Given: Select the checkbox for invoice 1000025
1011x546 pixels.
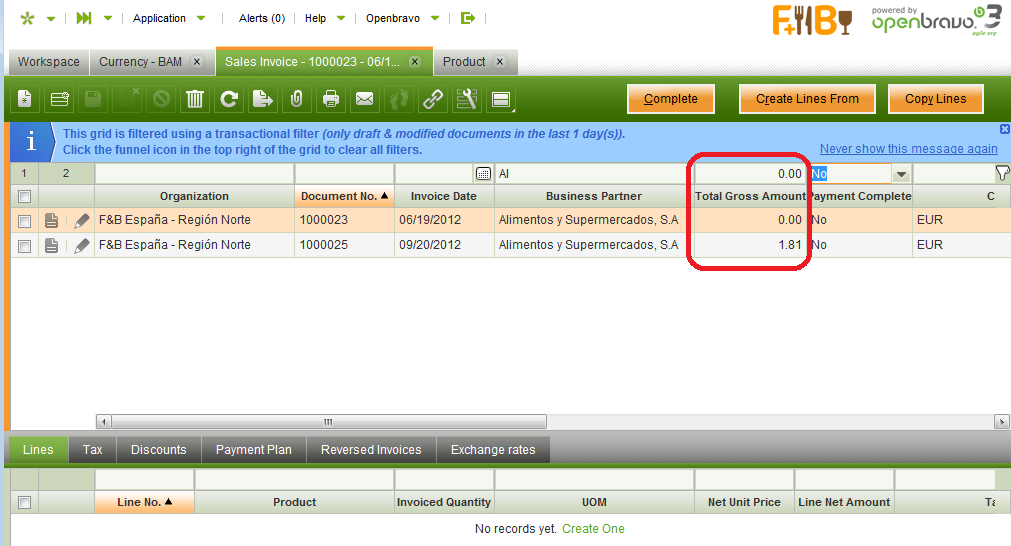Looking at the screenshot, I should tap(25, 245).
